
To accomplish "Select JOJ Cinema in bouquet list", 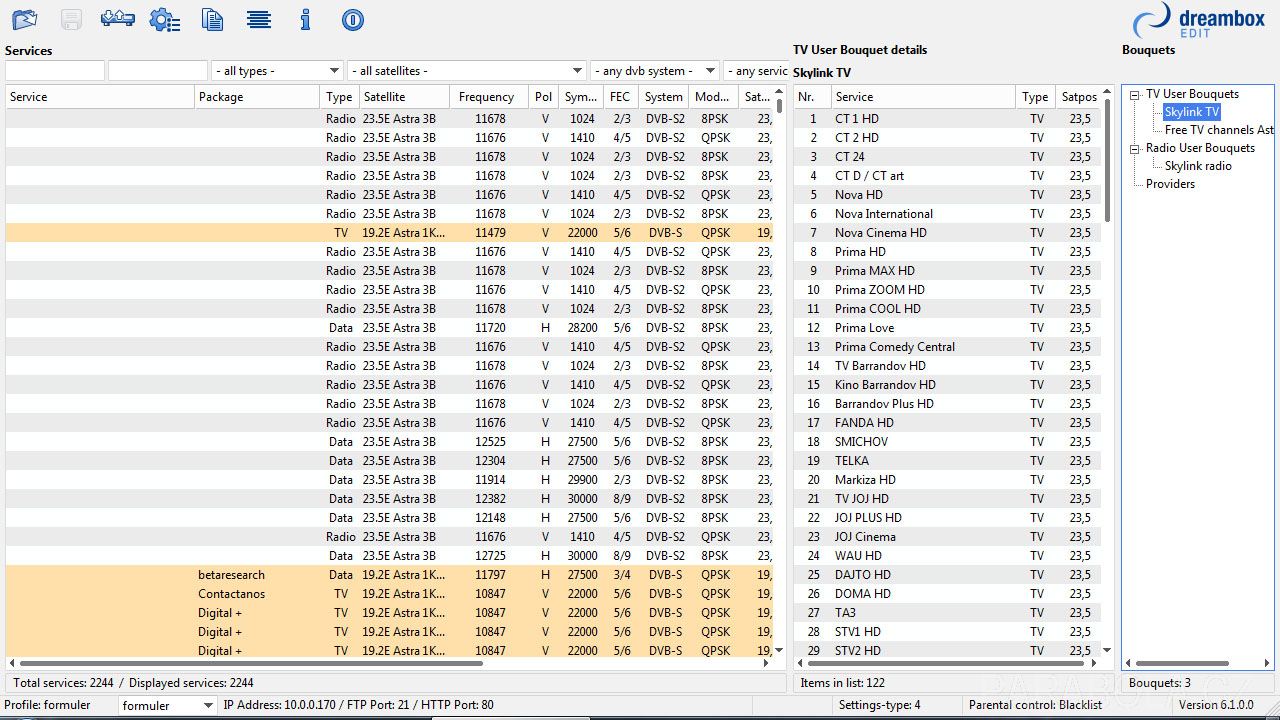I will [x=947, y=537].
